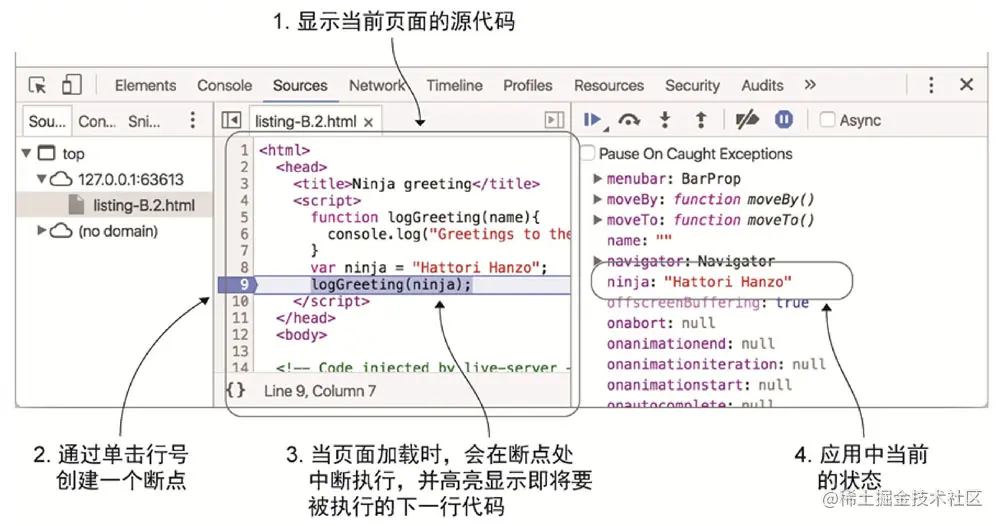Pretty print source with braces icon
The height and width of the screenshot is (526, 1000).
235,390
